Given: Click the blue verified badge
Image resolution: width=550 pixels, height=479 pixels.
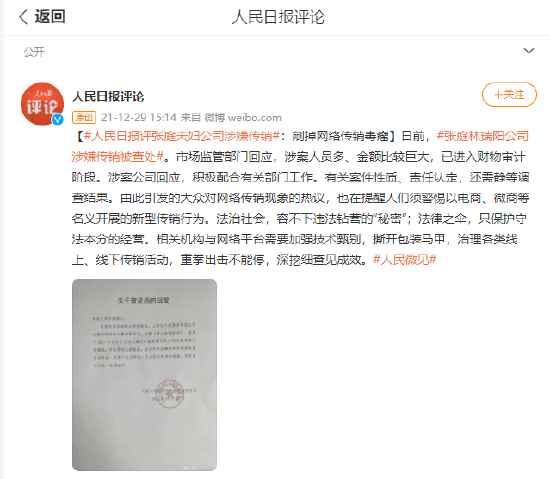Looking at the screenshot, I should pos(58,119).
